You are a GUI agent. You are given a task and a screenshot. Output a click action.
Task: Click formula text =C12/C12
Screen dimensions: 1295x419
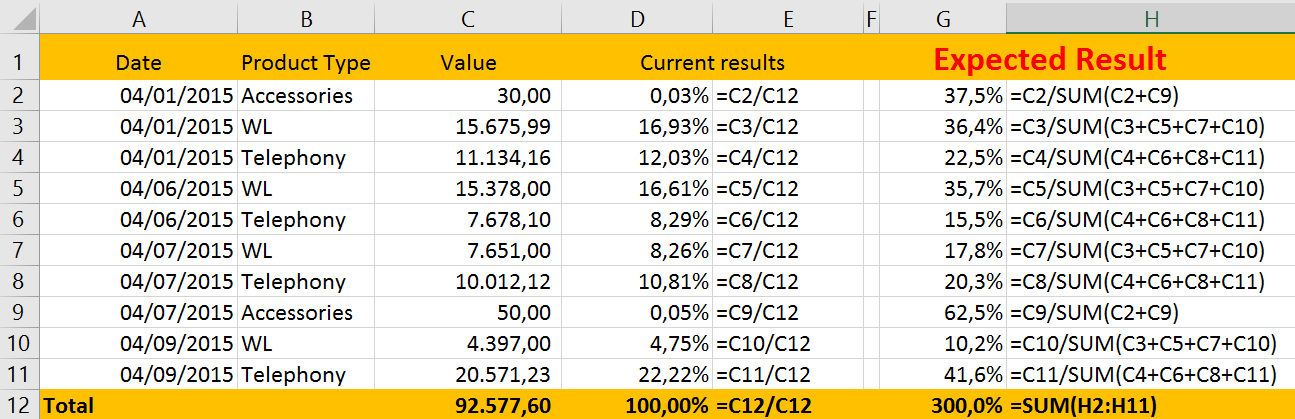[764, 405]
